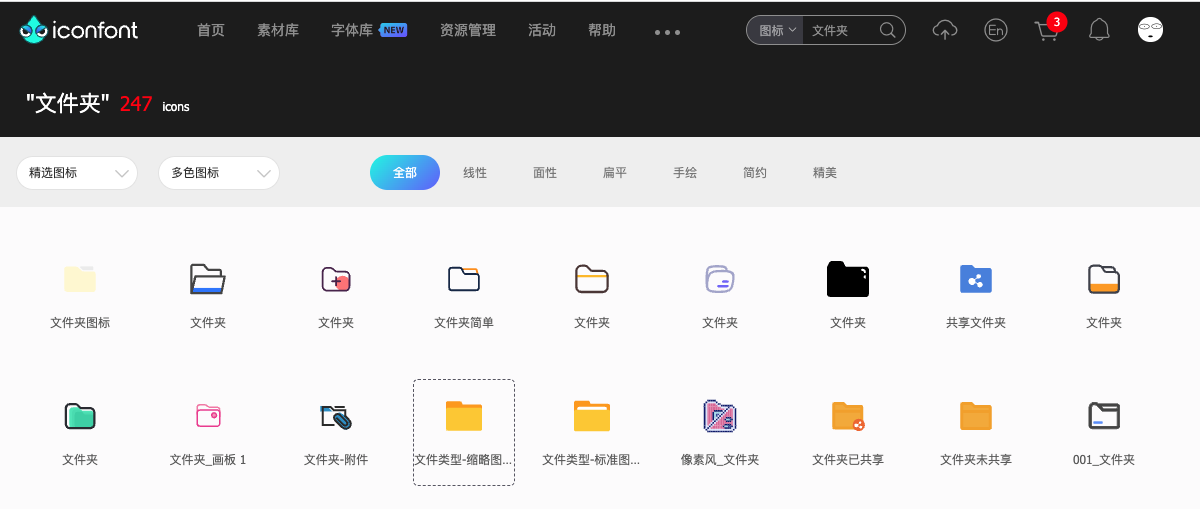
Task: Select the folder icon with orange bottom
Action: click(1104, 279)
